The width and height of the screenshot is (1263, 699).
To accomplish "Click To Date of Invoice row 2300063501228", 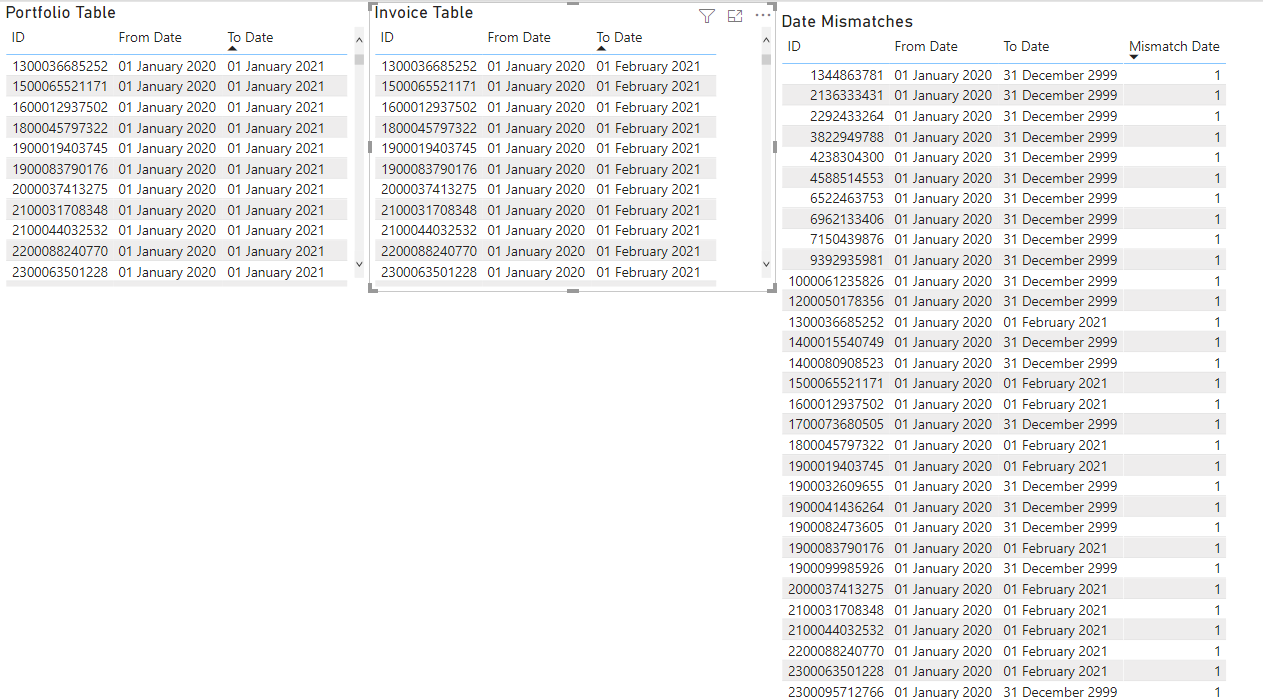I will coord(649,272).
